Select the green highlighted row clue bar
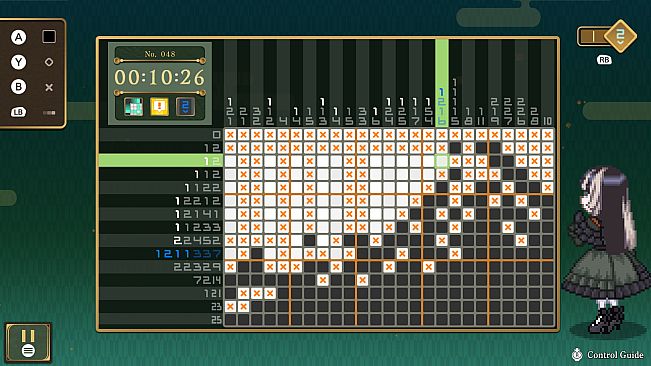The width and height of the screenshot is (651, 366). [x=161, y=161]
